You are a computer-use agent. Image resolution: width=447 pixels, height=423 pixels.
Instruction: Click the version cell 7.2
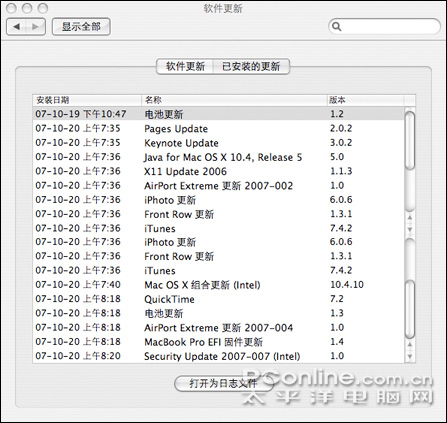tap(336, 299)
